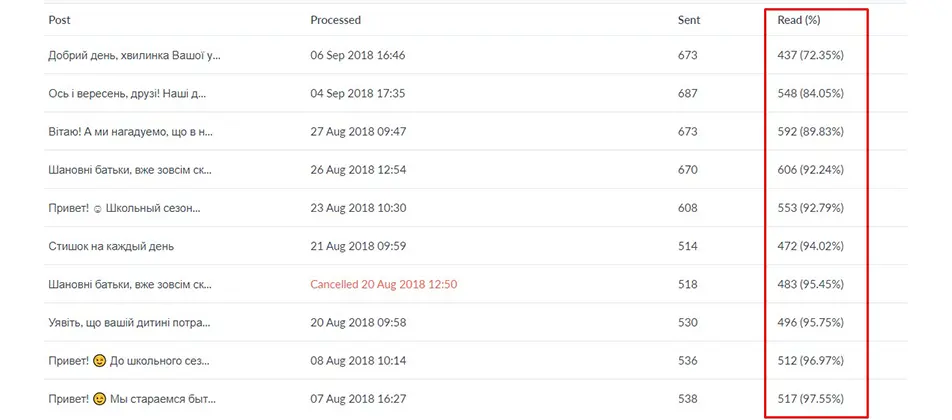Click the read value 606 (92.24%)
The width and height of the screenshot is (952, 420).
coord(810,170)
